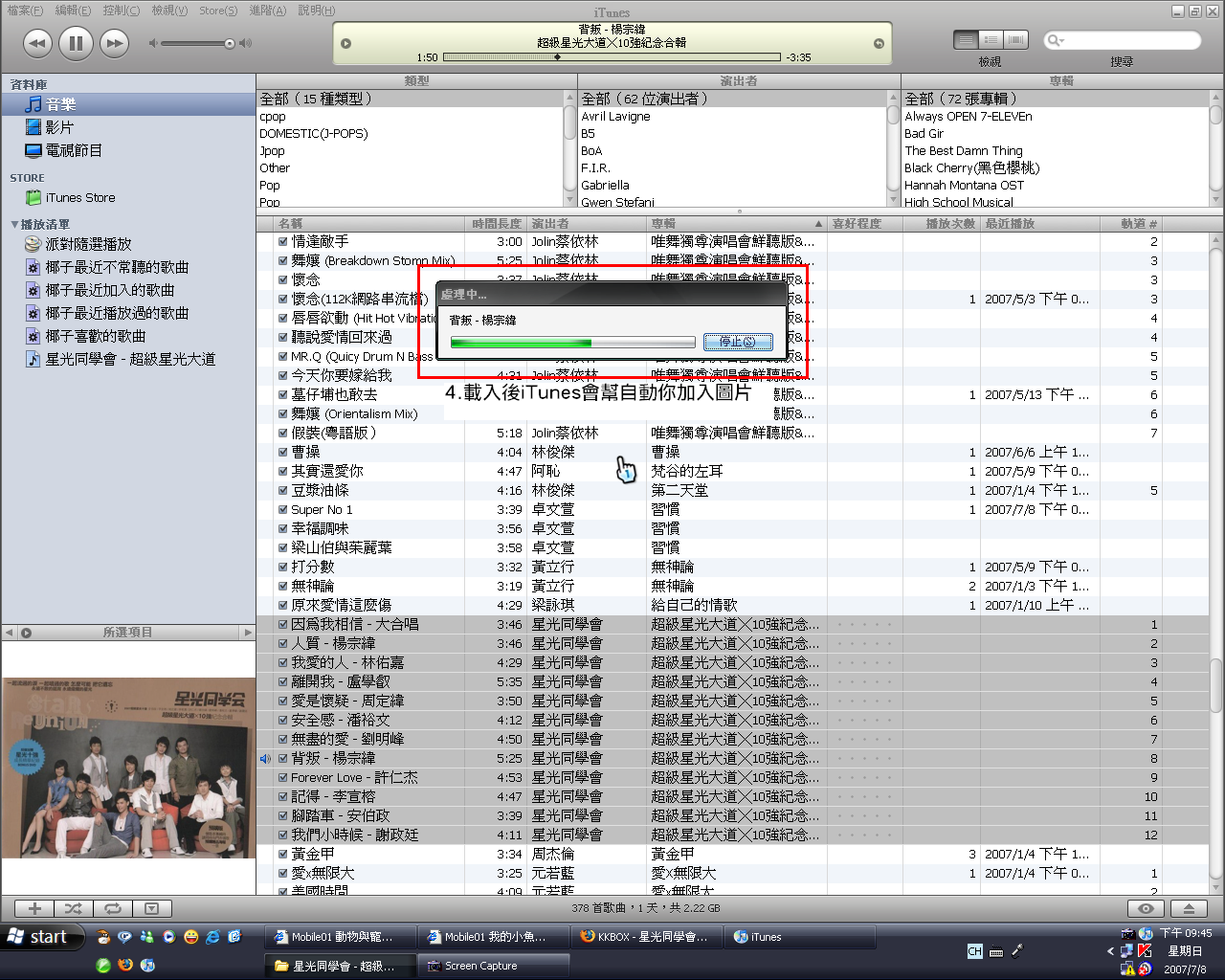Toggle repeat playback
This screenshot has height=980, width=1225.
tap(113, 909)
